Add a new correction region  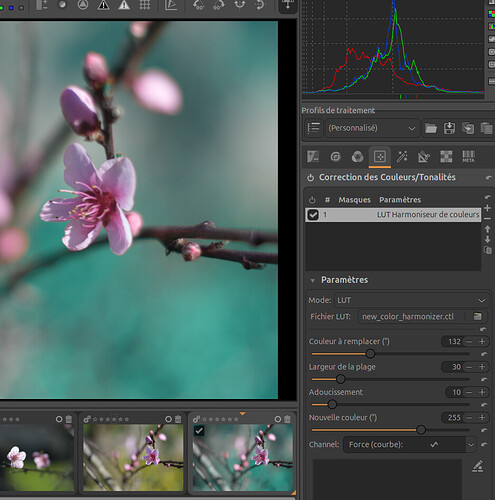tap(487, 208)
